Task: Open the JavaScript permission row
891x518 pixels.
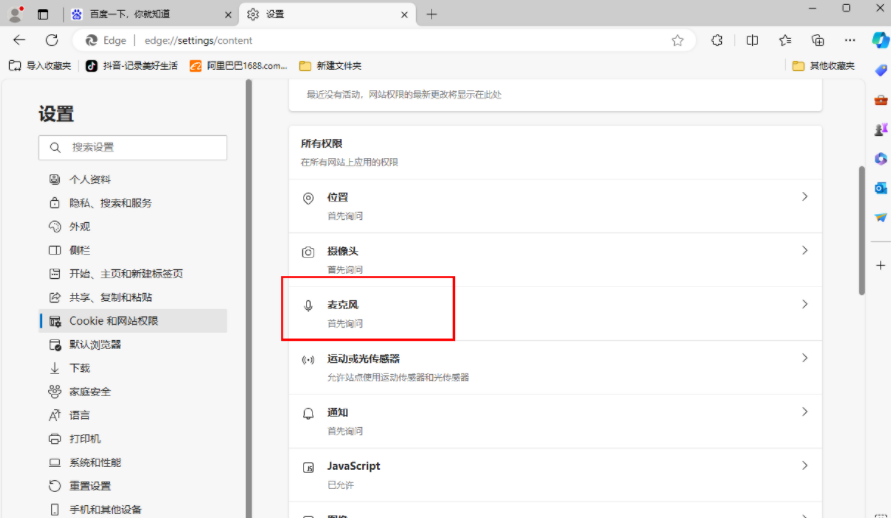Action: (555, 475)
